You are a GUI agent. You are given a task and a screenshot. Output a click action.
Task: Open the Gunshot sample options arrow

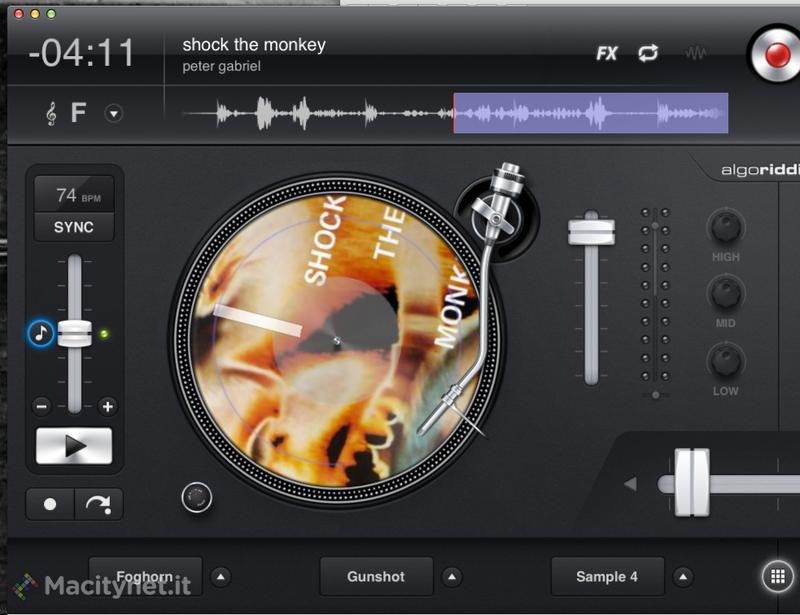452,577
